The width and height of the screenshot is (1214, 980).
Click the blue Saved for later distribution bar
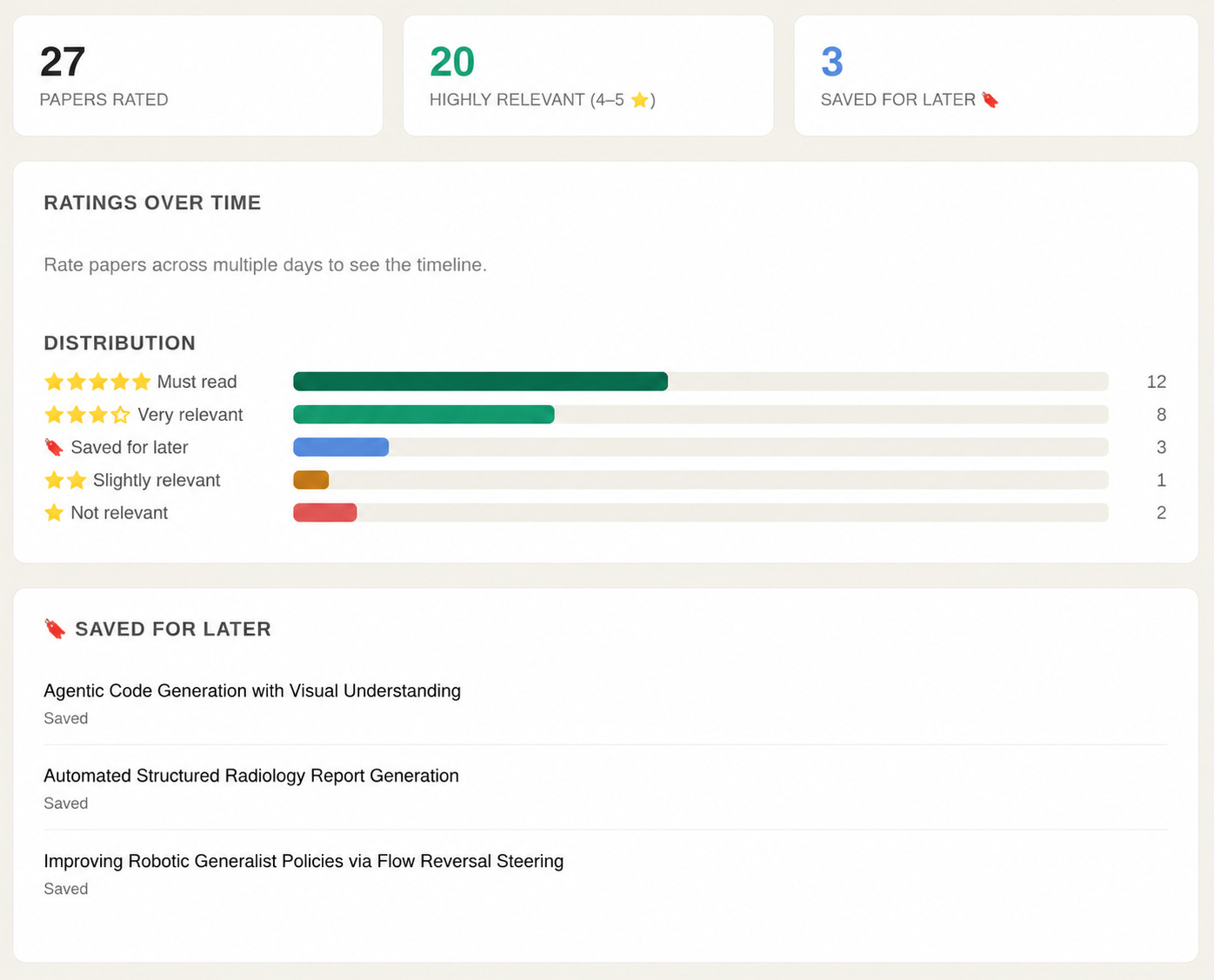[x=341, y=447]
